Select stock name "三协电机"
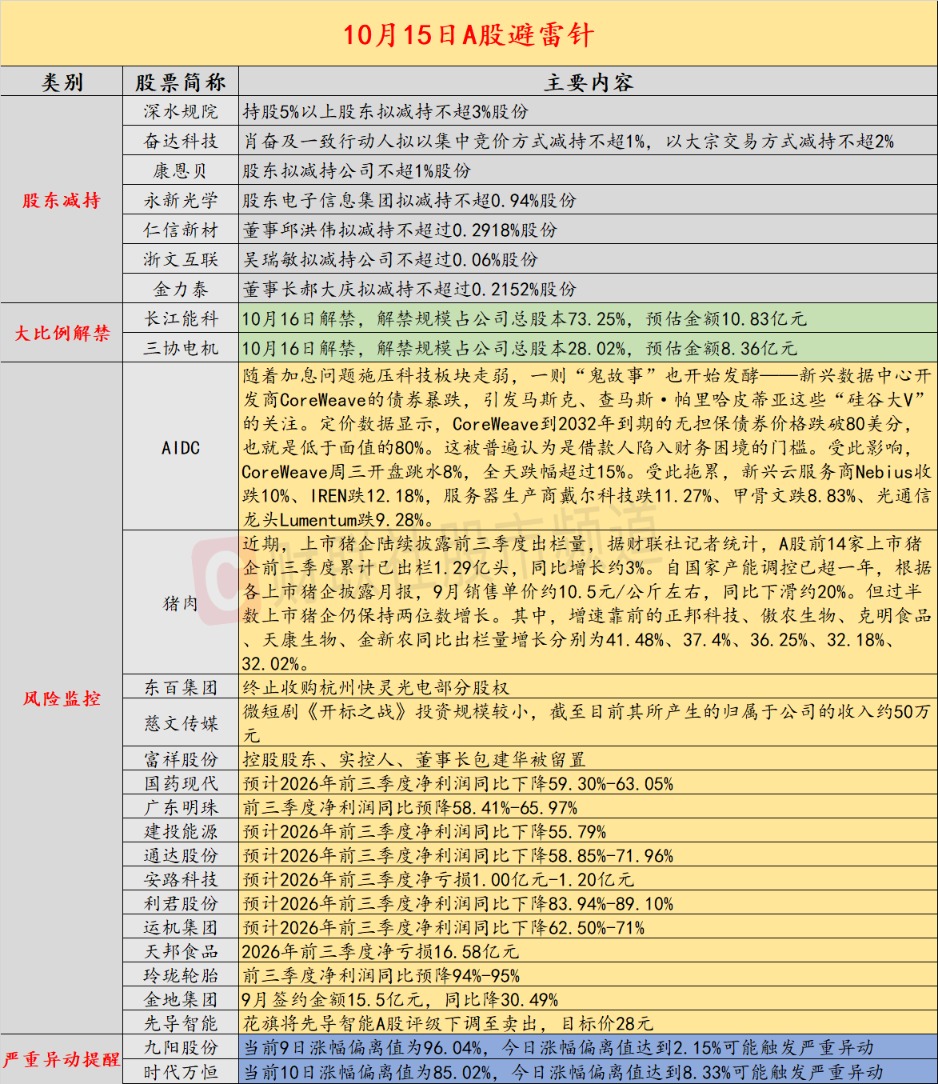938x1084 pixels. [x=180, y=348]
